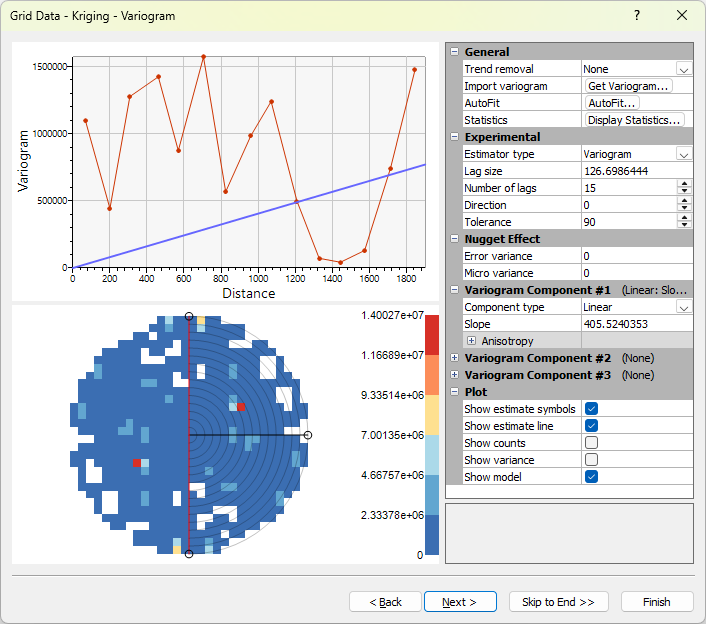Decrease Number of lags with down arrow

tap(684, 191)
